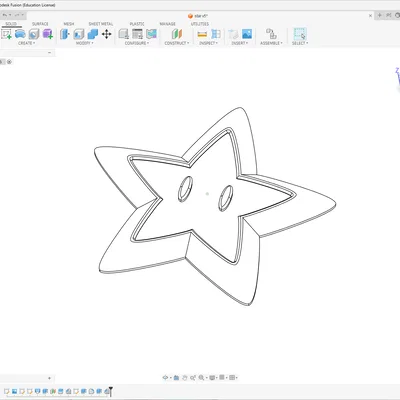Select the Insert image/canvas icon

247,34
